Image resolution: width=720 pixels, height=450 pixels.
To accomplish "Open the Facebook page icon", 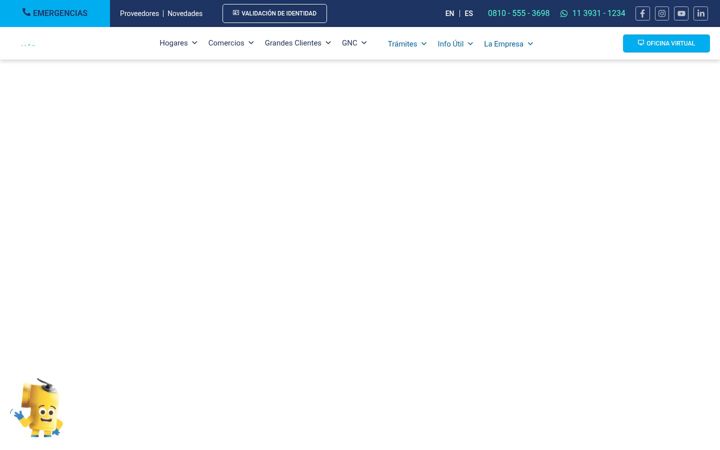I will 642,13.
